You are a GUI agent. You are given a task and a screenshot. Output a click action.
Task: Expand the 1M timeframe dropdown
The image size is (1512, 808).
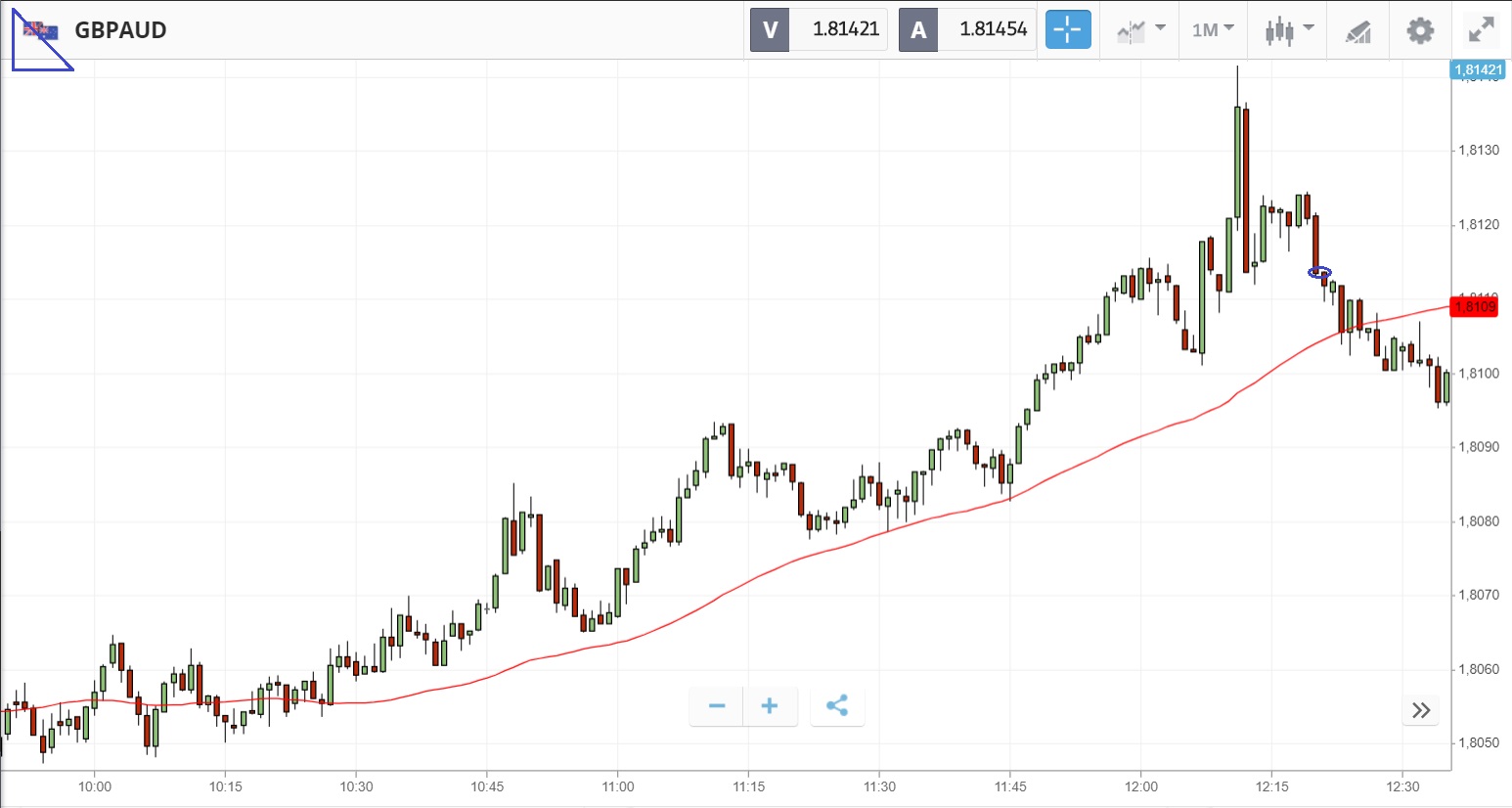pyautogui.click(x=1213, y=30)
